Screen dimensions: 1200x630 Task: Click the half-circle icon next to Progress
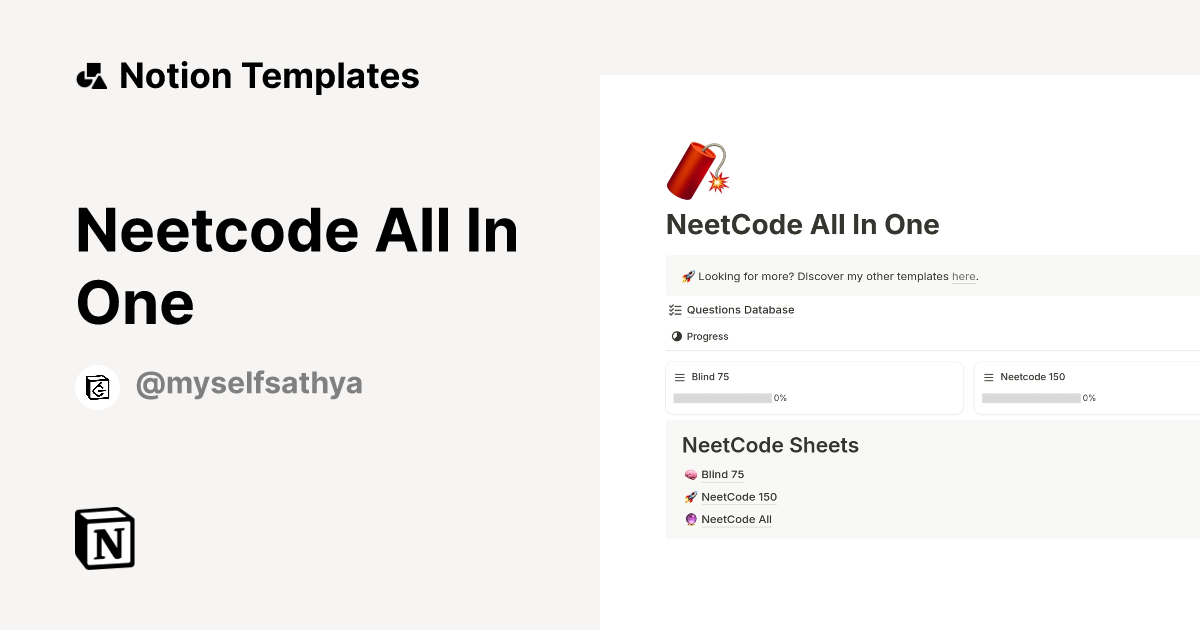(x=677, y=336)
